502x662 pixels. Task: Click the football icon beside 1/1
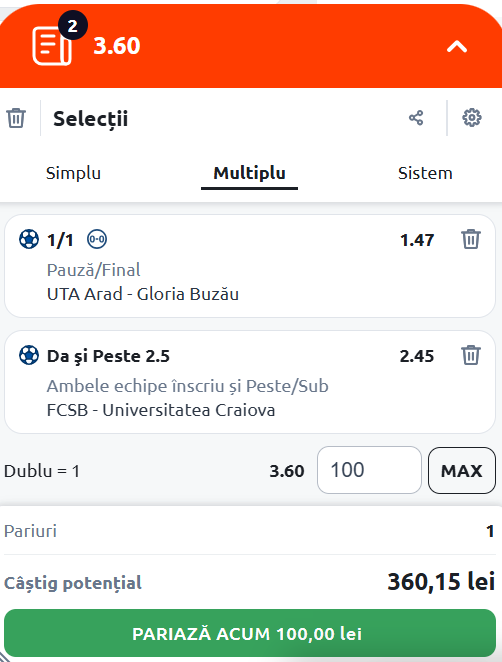[x=29, y=239]
